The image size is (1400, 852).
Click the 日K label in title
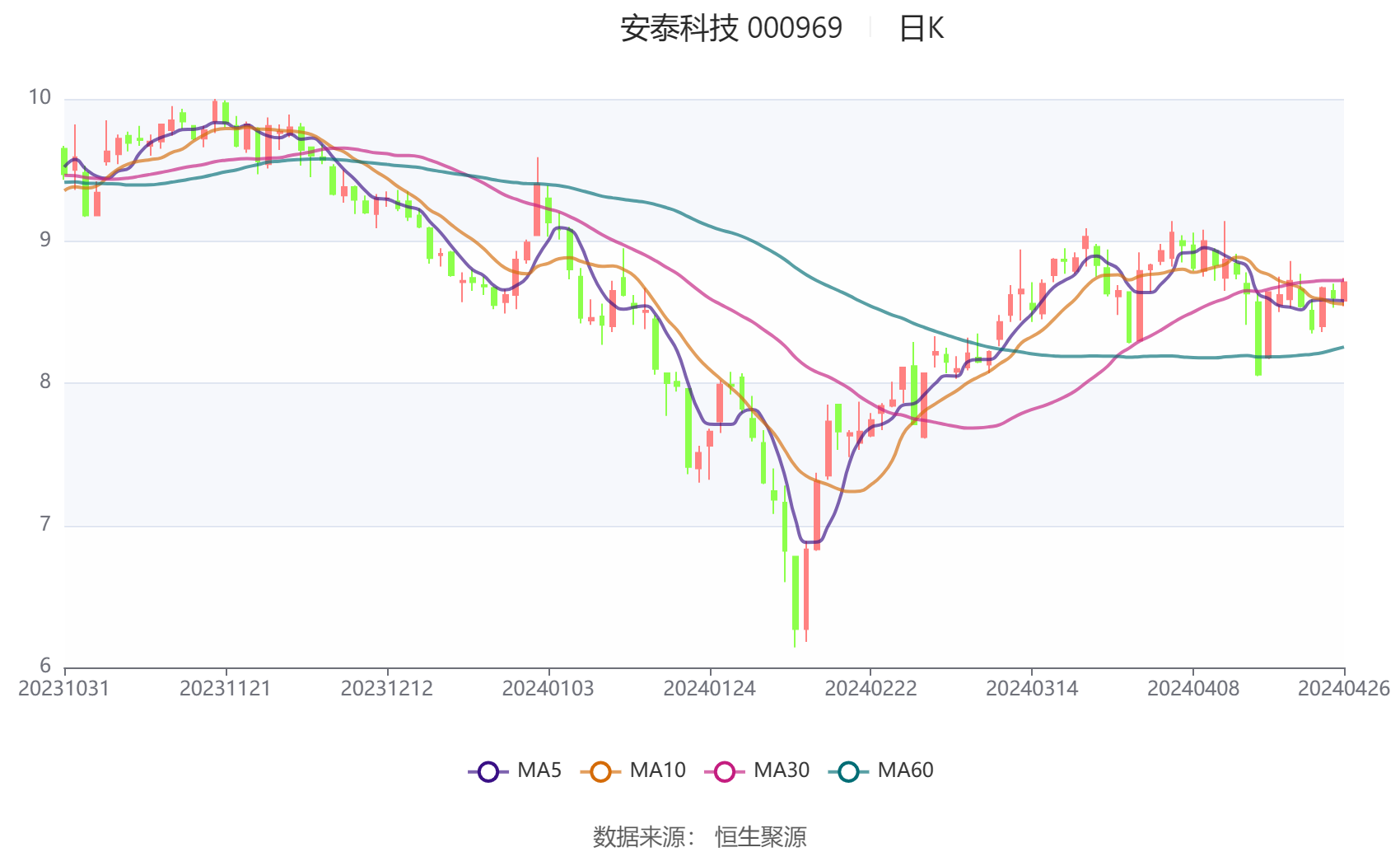922,28
